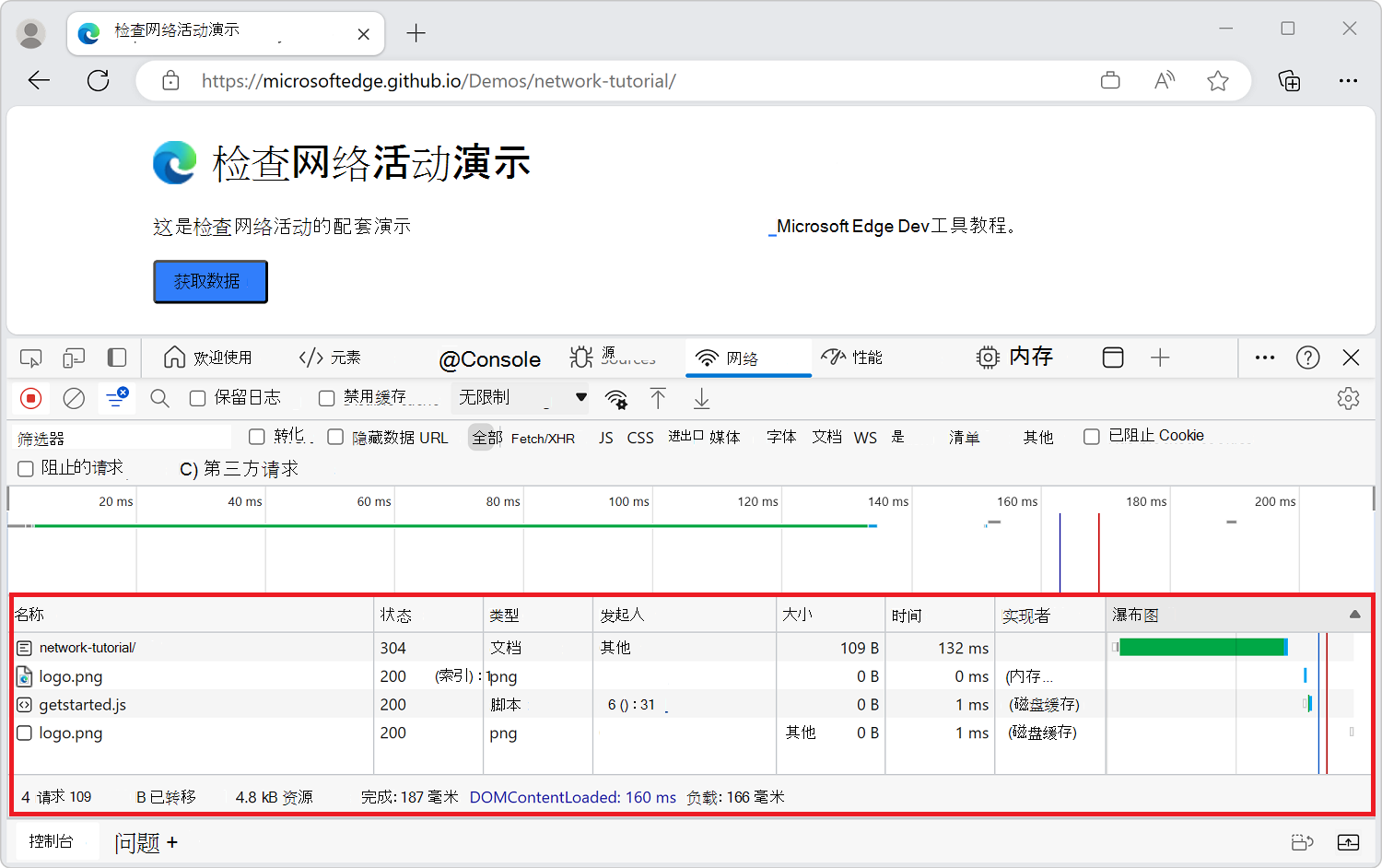Select the 全部 filter
The height and width of the screenshot is (868, 1382).
point(487,438)
